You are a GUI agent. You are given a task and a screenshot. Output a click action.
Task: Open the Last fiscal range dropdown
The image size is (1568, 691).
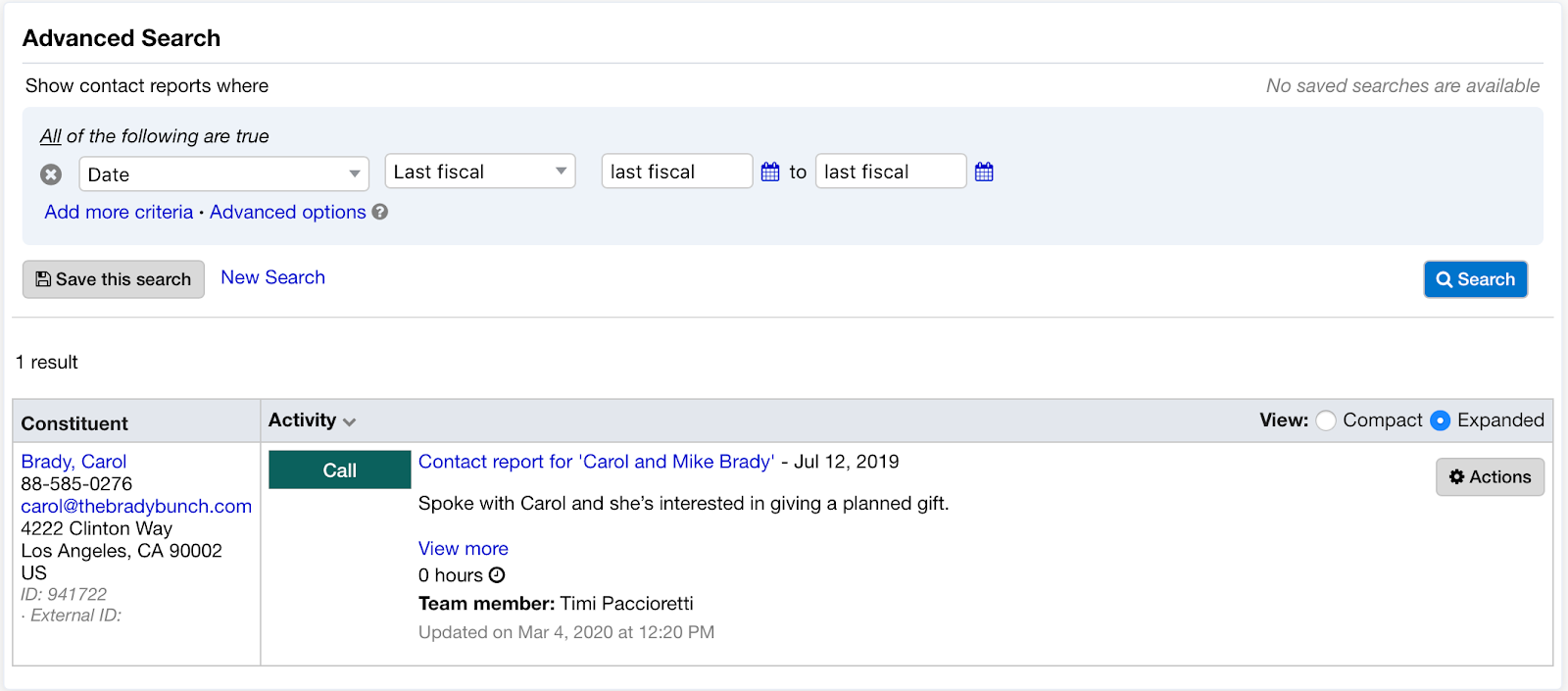480,172
